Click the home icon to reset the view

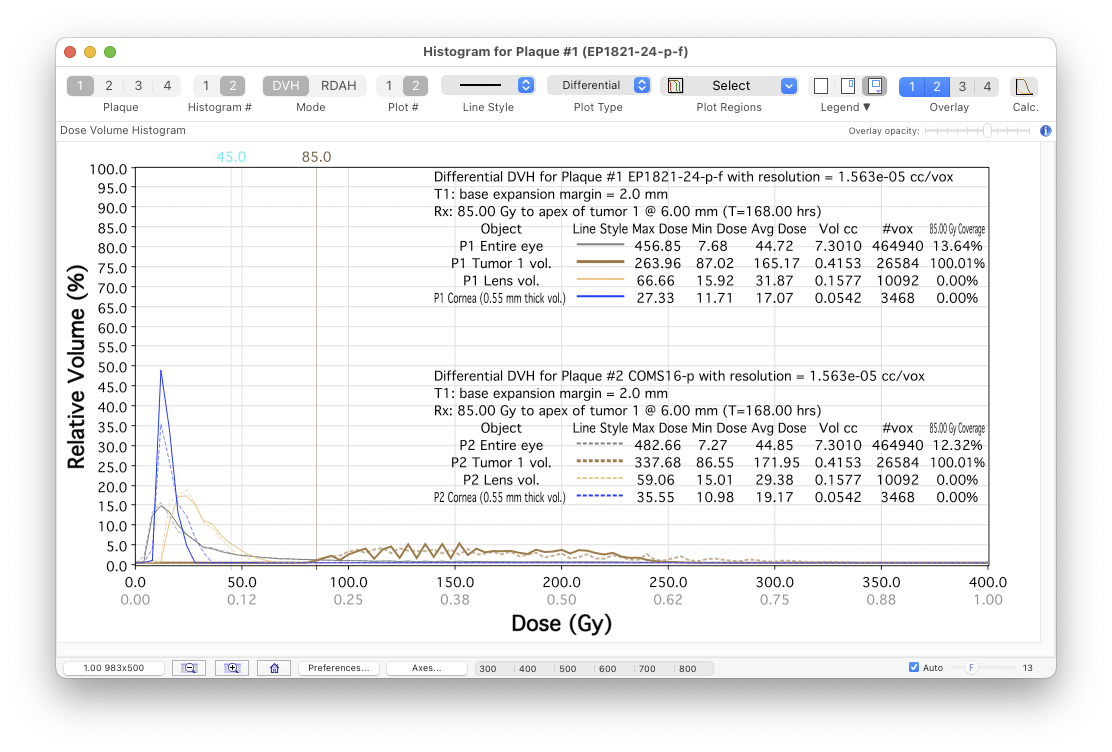(x=273, y=667)
